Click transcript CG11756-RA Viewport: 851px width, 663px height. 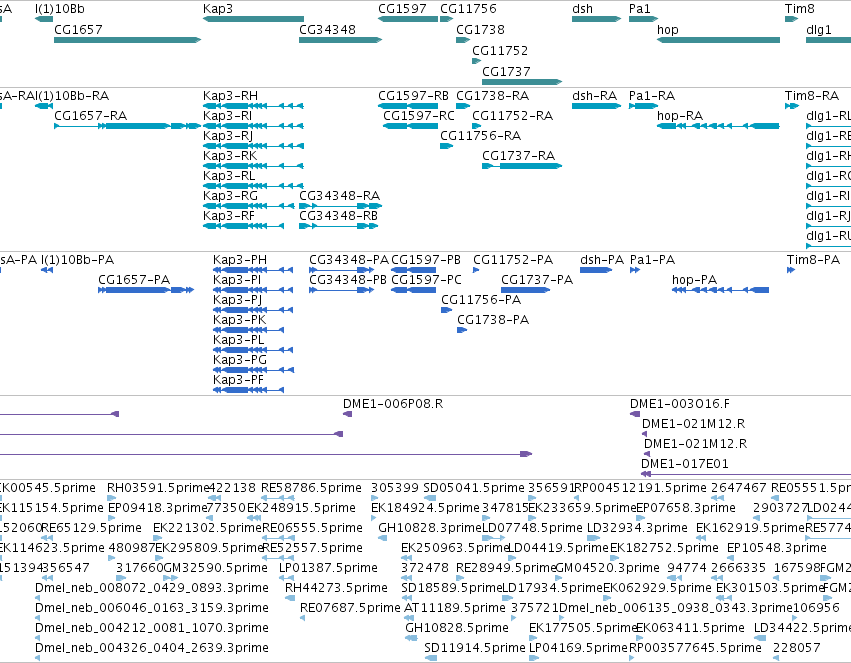click(480, 136)
